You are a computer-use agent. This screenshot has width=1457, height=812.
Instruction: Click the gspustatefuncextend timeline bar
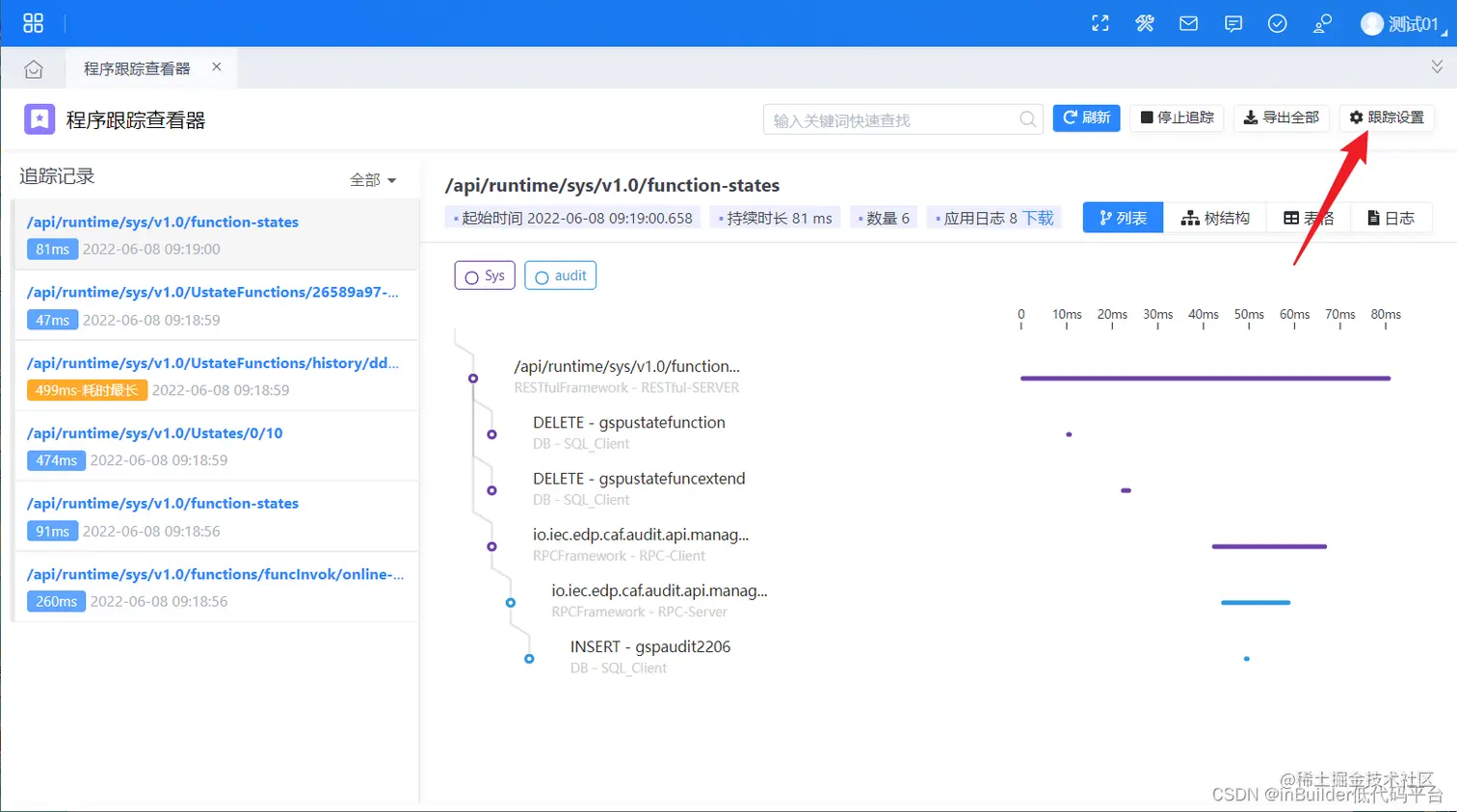pyautogui.click(x=1126, y=490)
